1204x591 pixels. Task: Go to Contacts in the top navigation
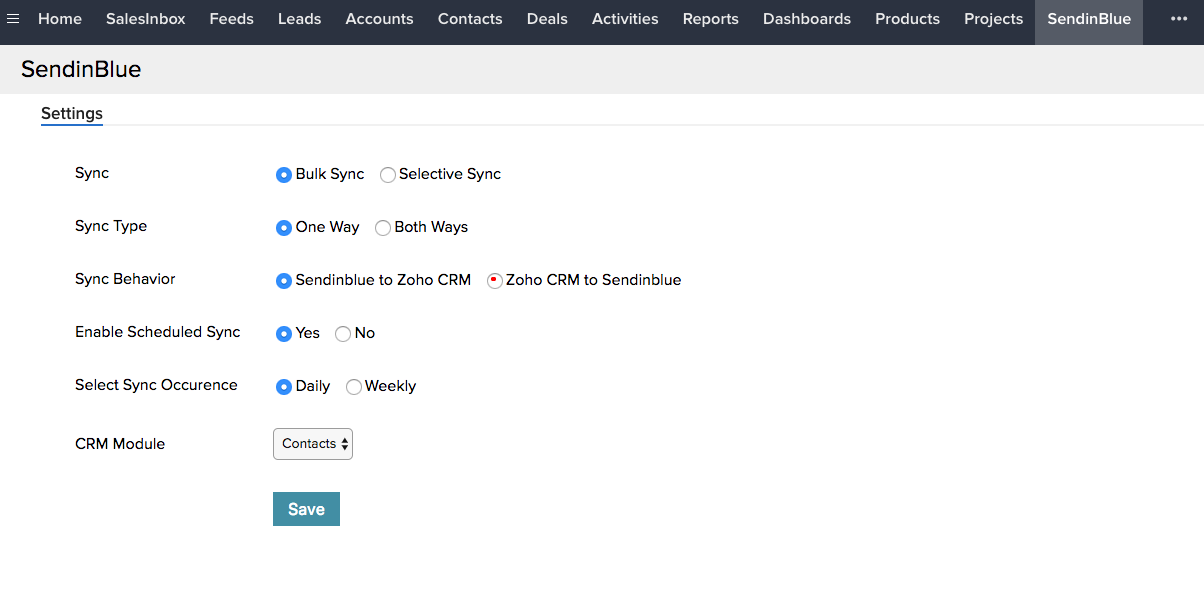click(470, 19)
